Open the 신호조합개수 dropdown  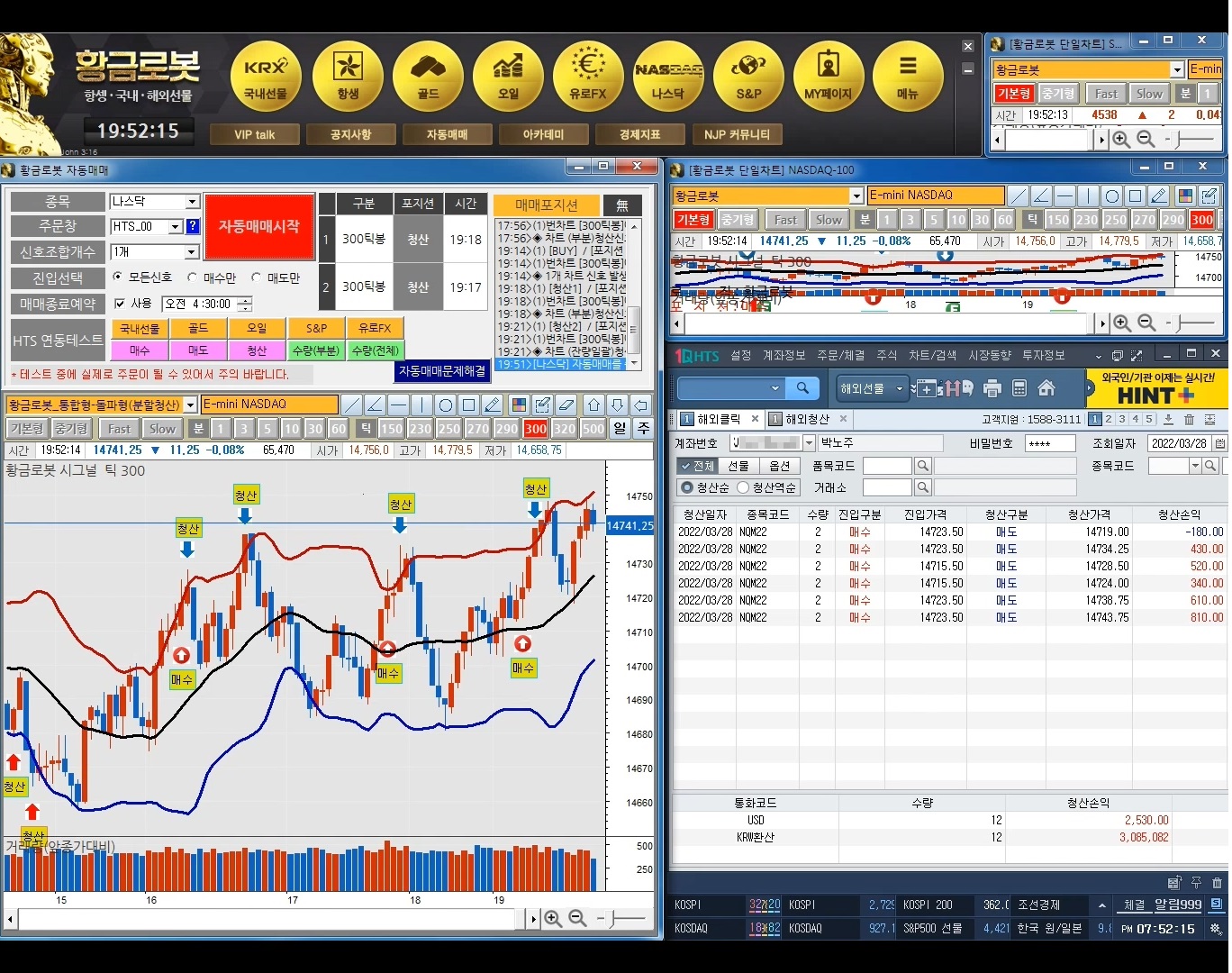[x=192, y=252]
